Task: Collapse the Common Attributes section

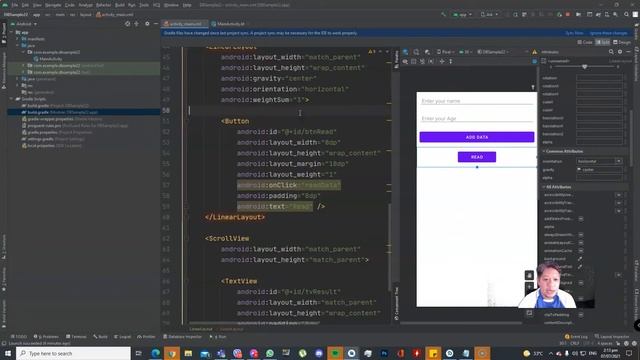Action: pyautogui.click(x=544, y=151)
